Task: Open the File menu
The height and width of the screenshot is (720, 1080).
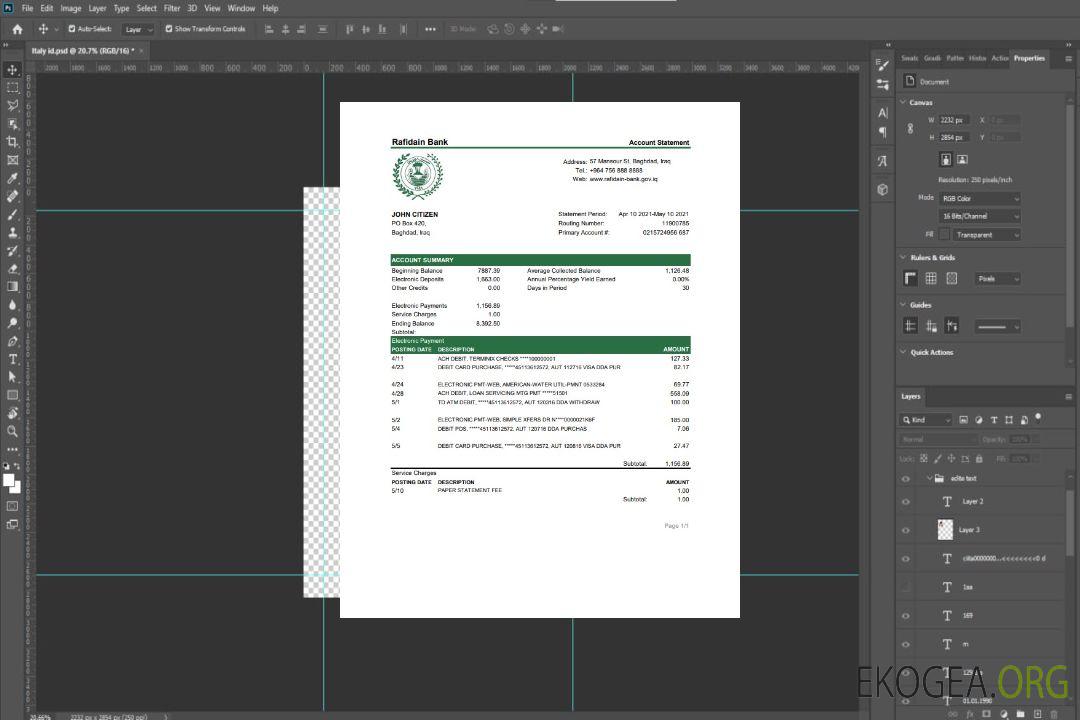Action: [x=28, y=8]
